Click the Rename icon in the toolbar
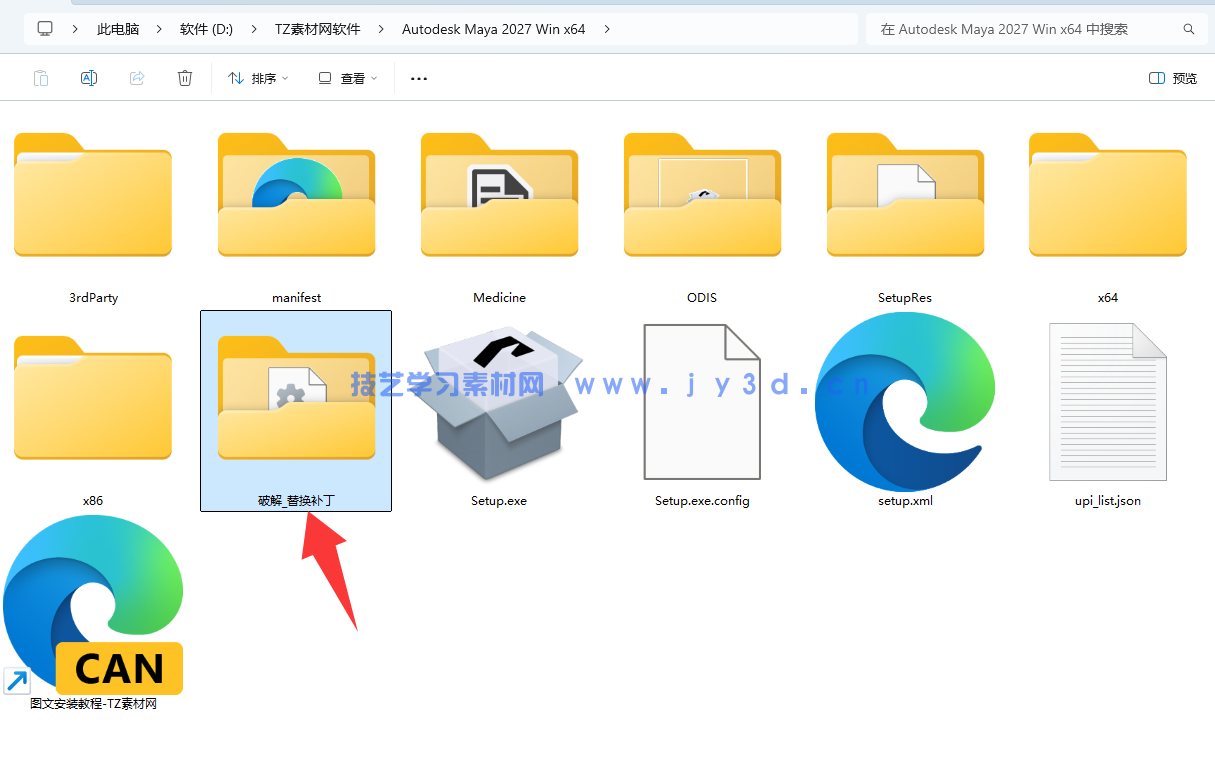Image resolution: width=1215 pixels, height=768 pixels. 88,77
